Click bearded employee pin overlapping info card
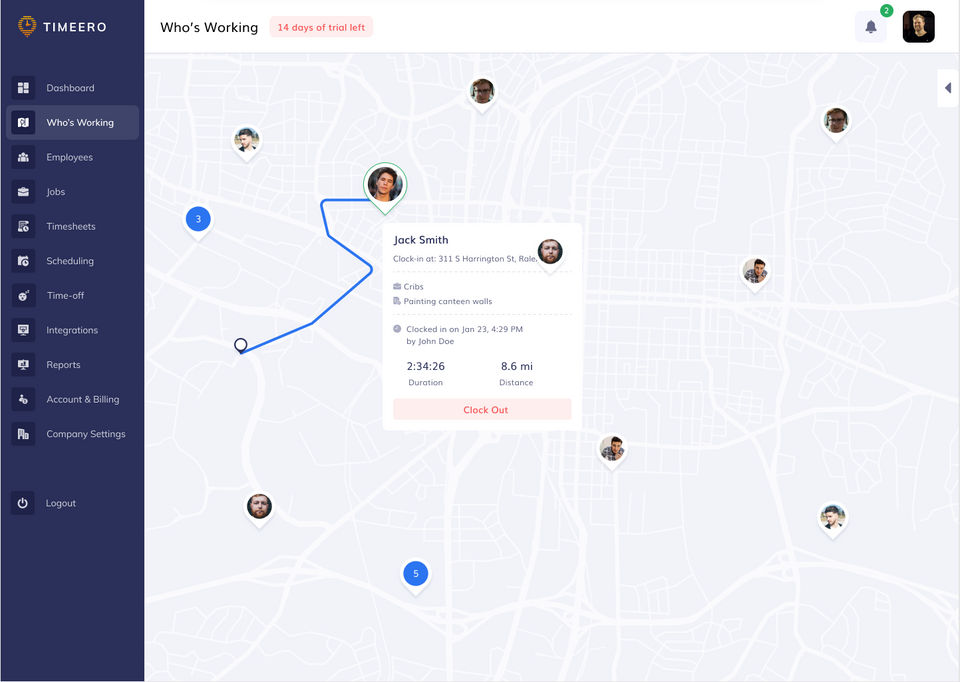Screen dimensions: 960x682 [x=550, y=253]
